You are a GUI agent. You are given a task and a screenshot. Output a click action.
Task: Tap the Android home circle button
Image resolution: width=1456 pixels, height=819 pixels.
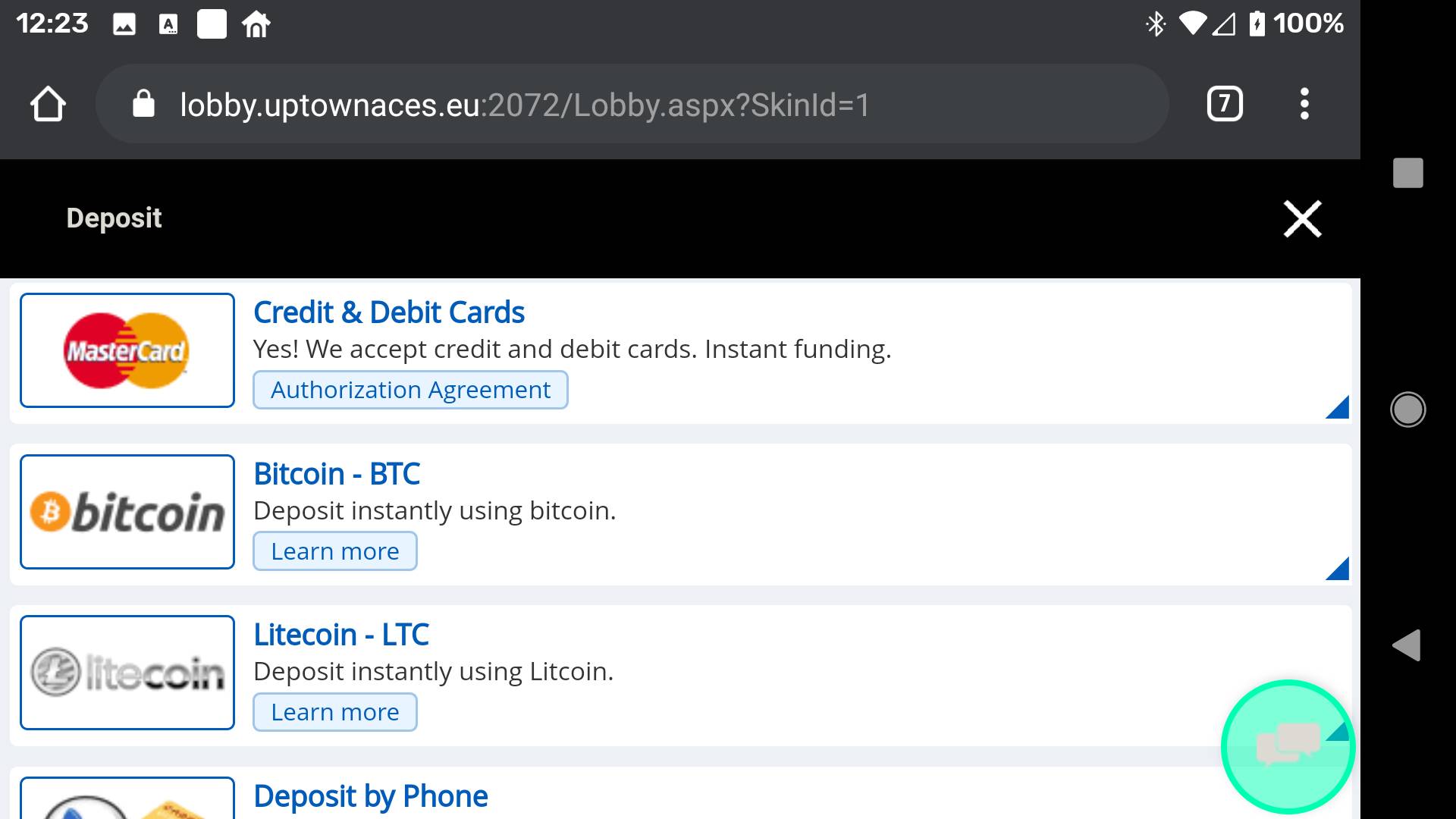point(1407,409)
